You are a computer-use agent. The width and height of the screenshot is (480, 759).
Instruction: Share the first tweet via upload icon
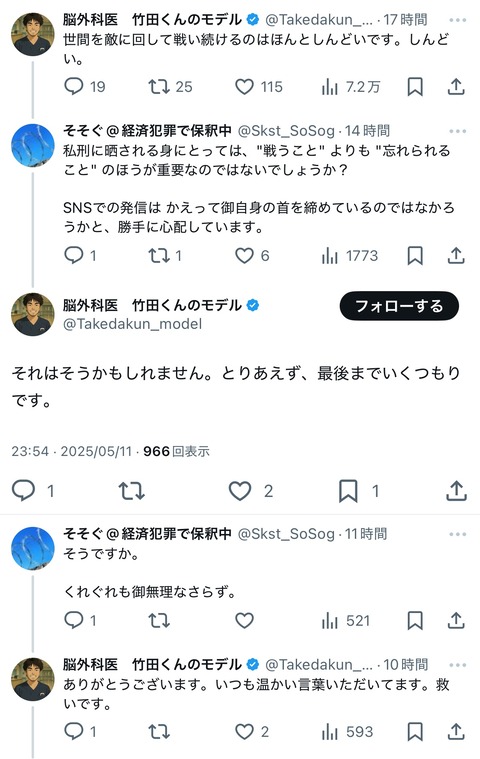(x=455, y=87)
